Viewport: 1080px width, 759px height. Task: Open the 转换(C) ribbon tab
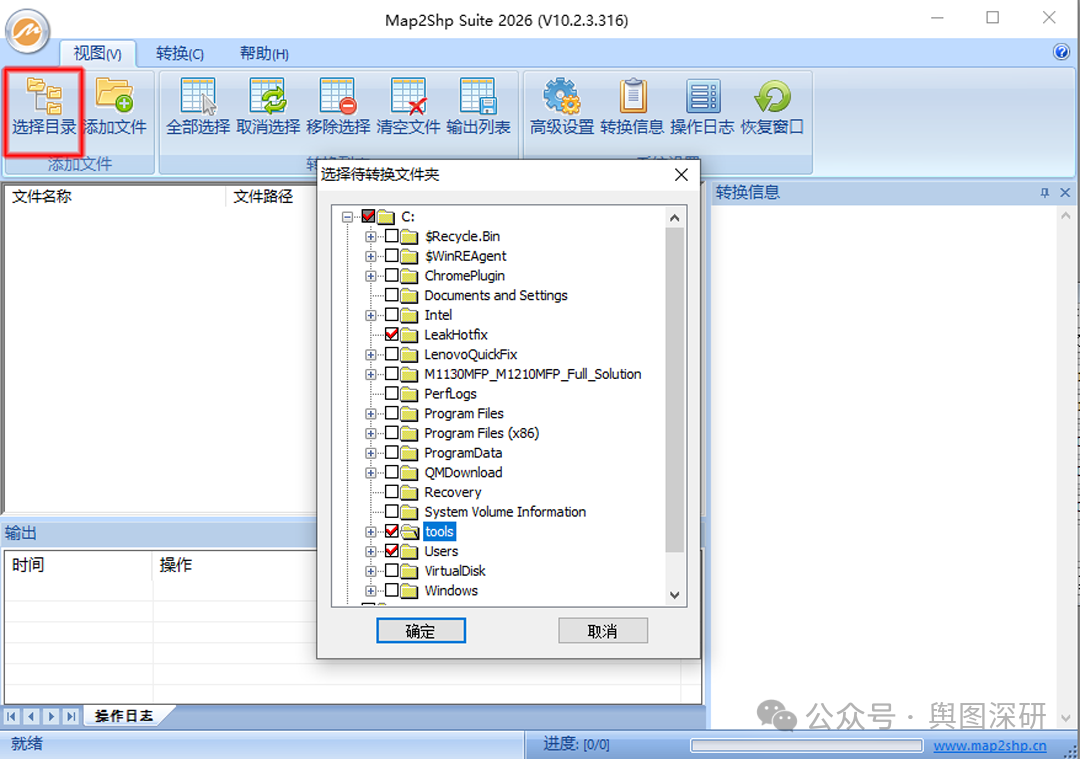[180, 54]
